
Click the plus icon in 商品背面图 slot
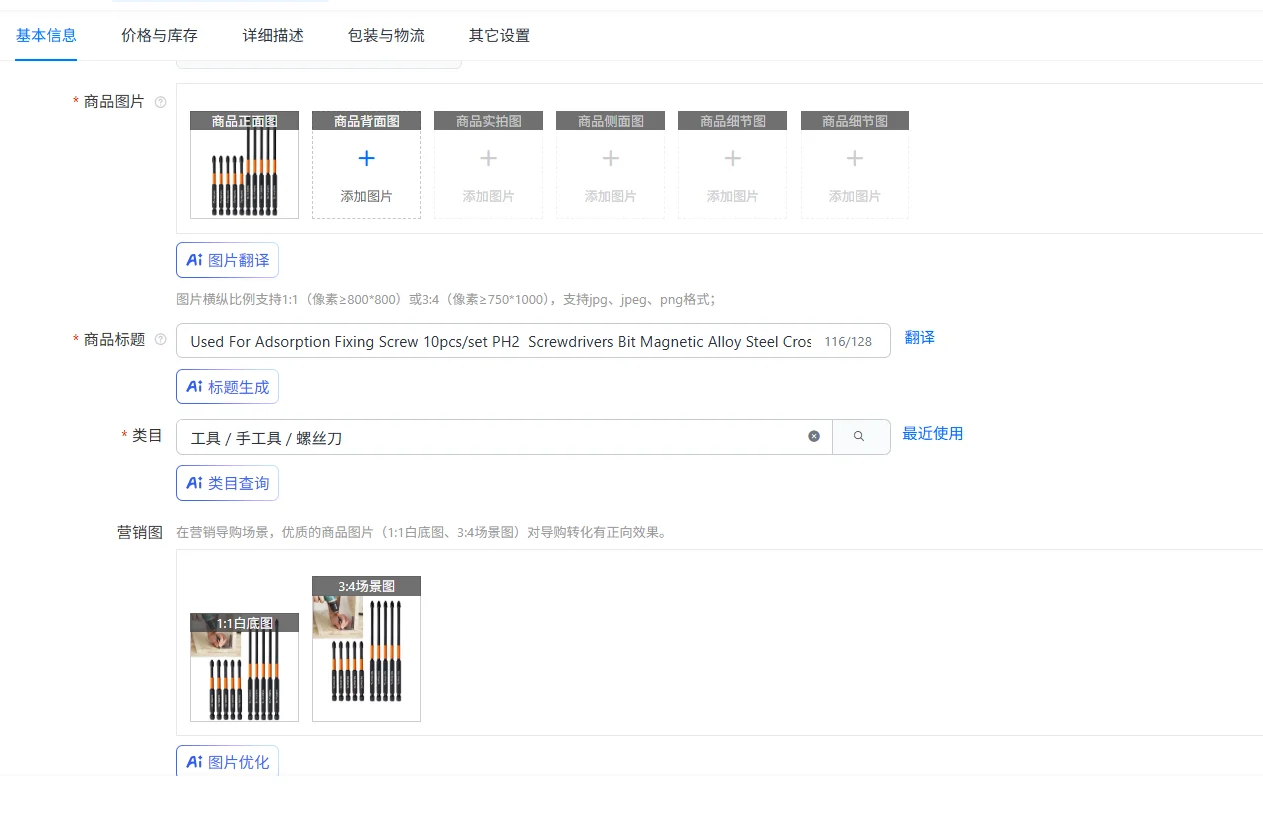(366, 159)
